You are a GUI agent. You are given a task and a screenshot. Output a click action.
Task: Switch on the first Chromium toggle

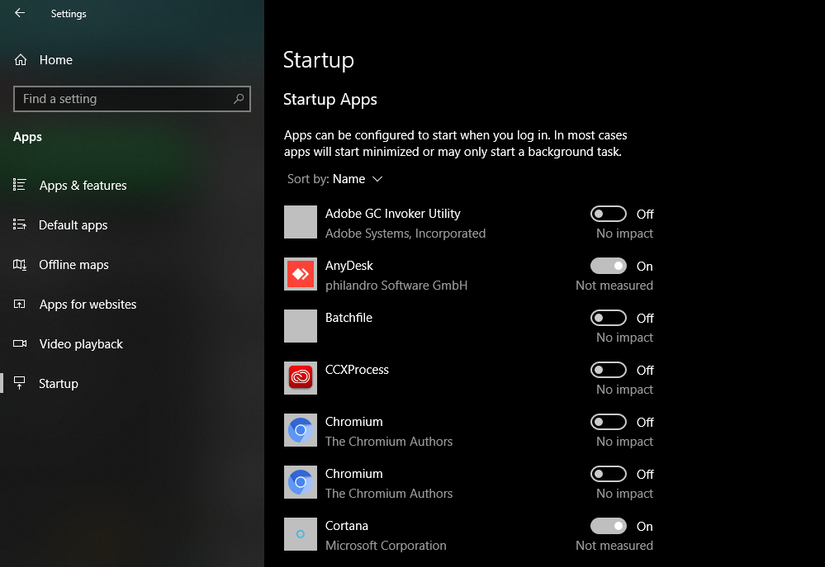tap(608, 422)
